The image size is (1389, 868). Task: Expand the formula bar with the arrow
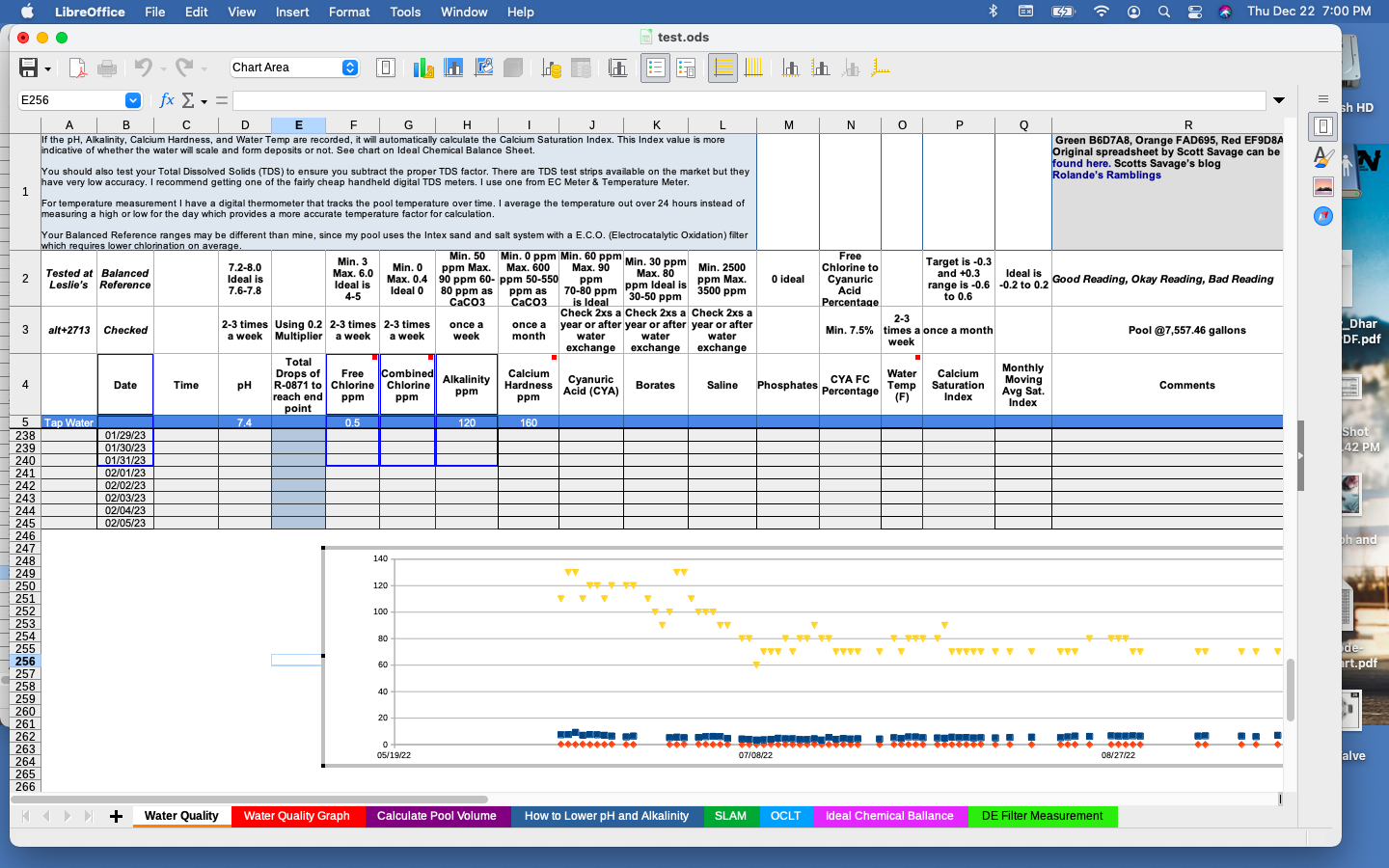(1279, 100)
